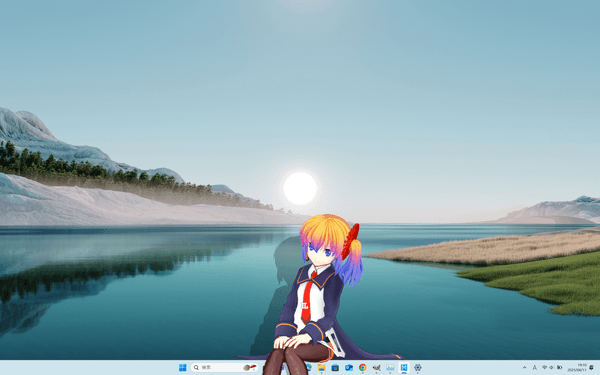
Task: Open the picture viewer app on taskbar
Action: click(x=390, y=368)
